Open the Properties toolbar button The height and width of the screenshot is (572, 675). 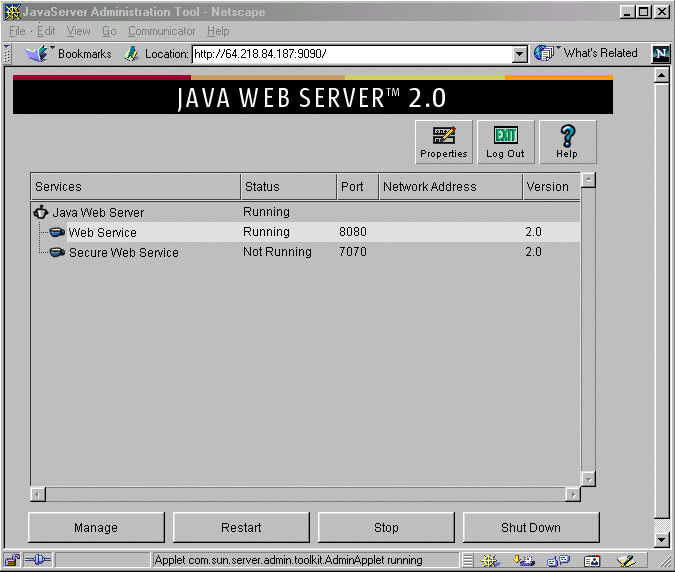(444, 142)
